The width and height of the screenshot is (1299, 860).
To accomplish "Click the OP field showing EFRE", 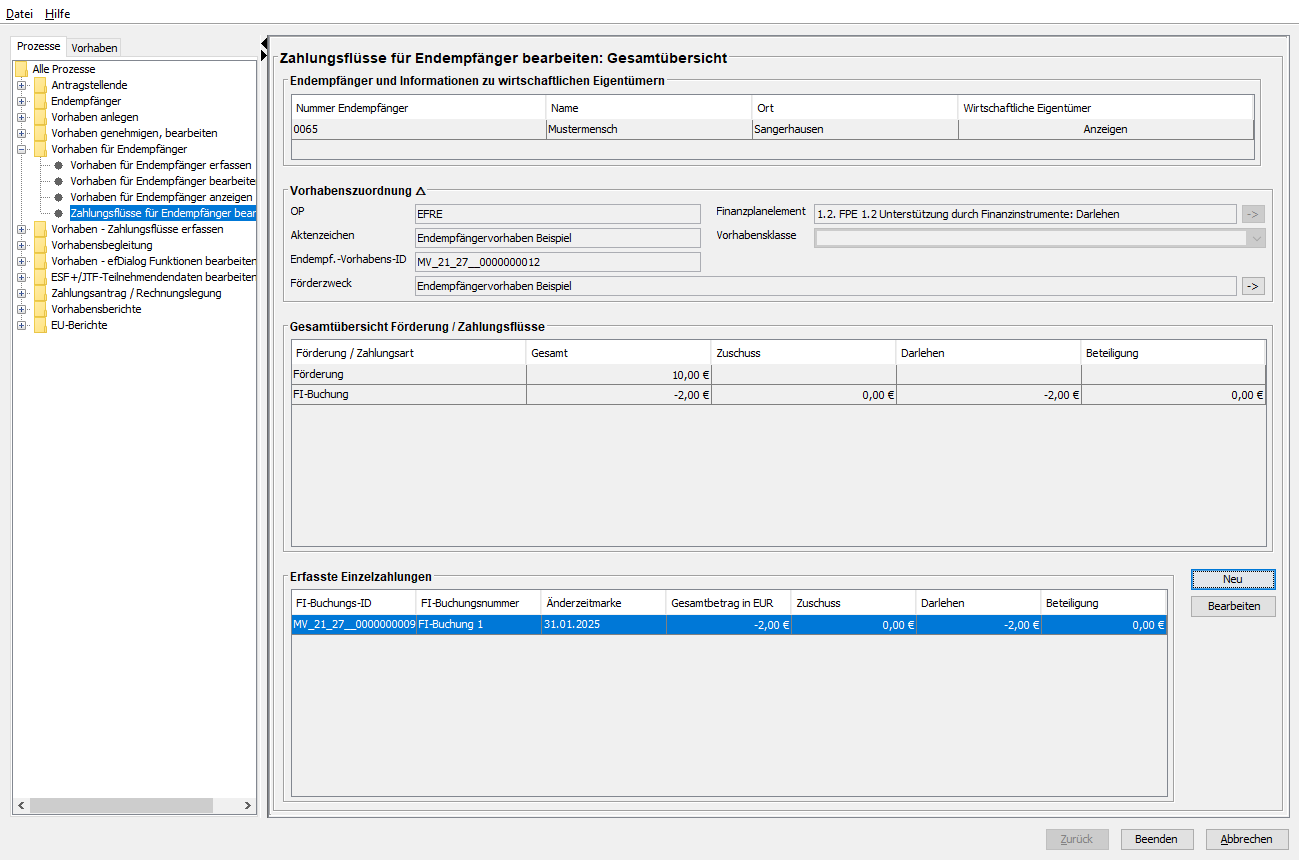I will (x=557, y=214).
